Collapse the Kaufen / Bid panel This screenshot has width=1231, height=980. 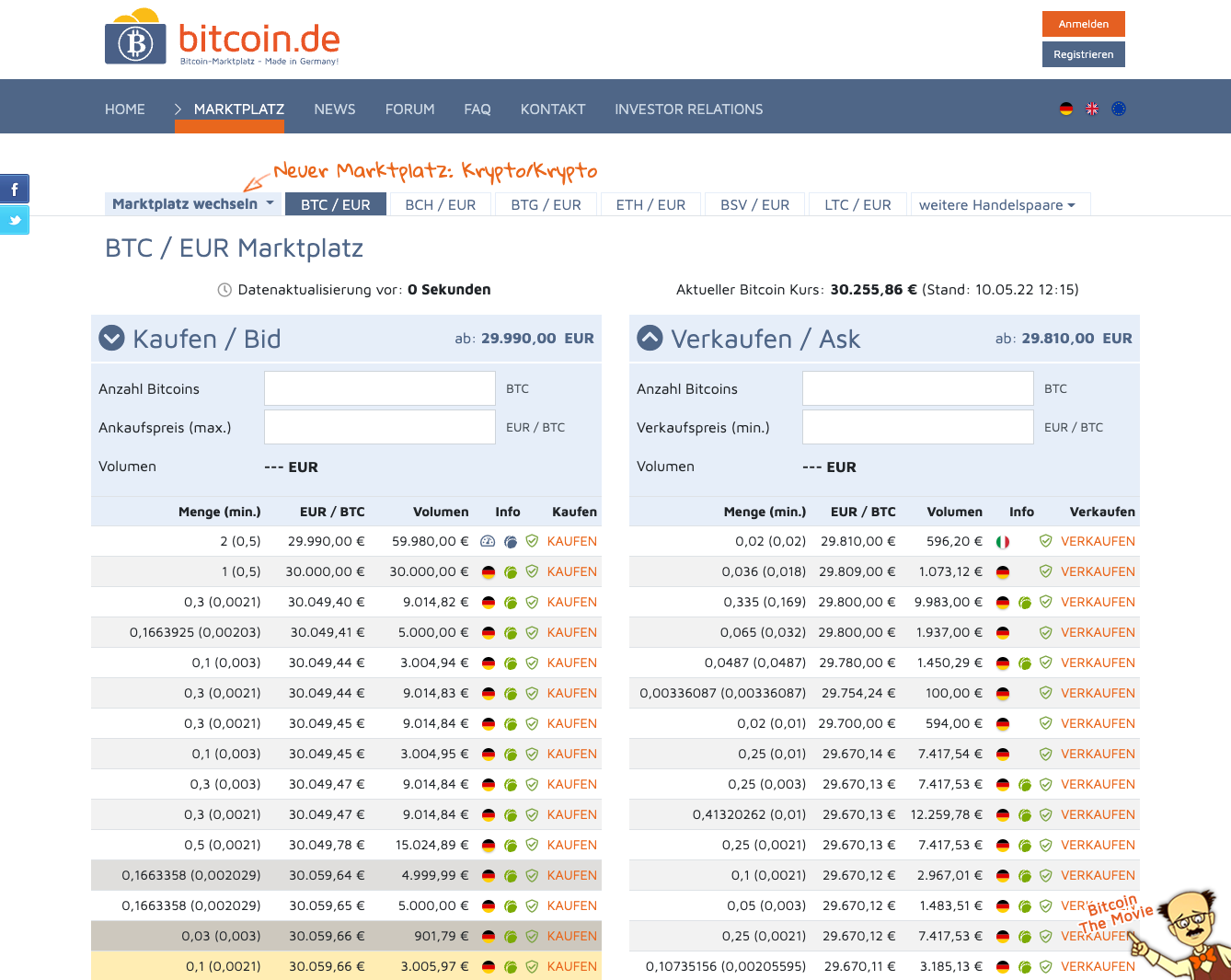[112, 339]
